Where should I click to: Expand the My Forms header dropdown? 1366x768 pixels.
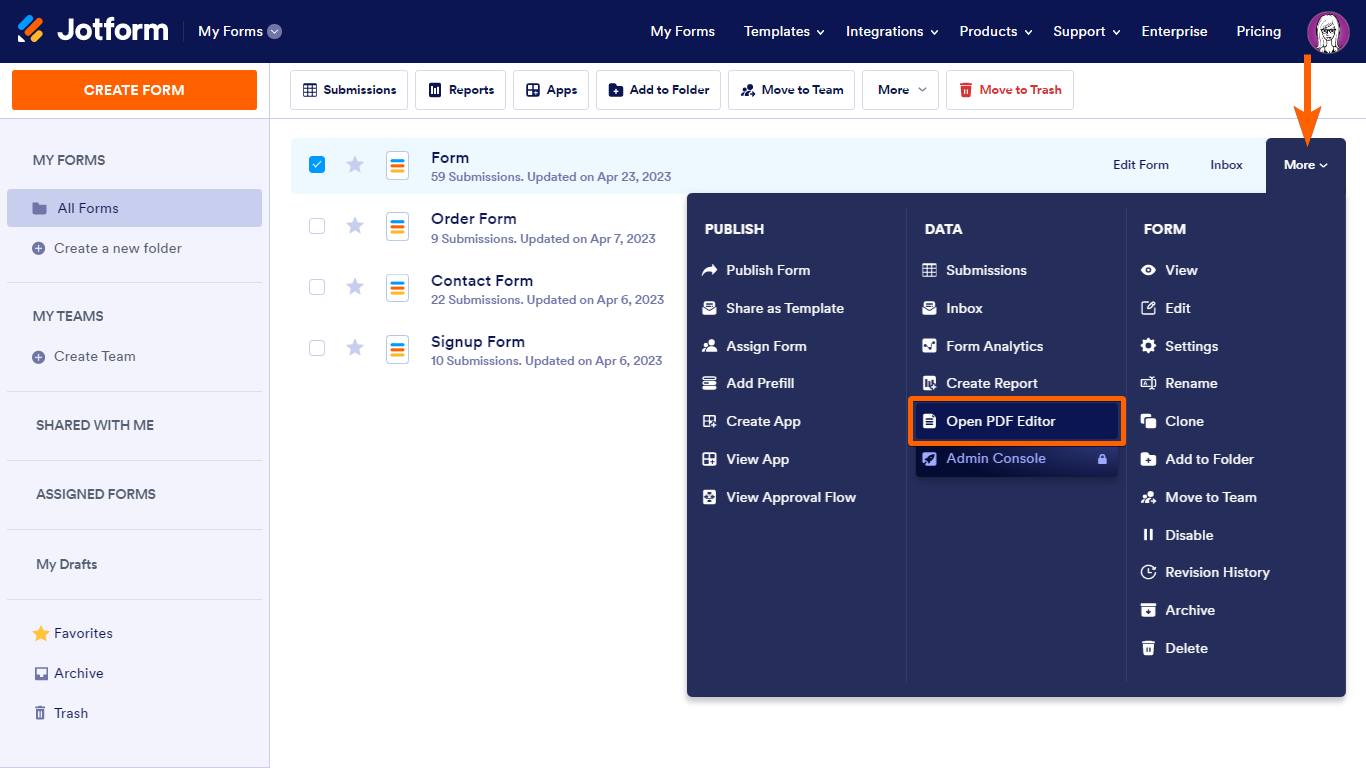pyautogui.click(x=274, y=32)
